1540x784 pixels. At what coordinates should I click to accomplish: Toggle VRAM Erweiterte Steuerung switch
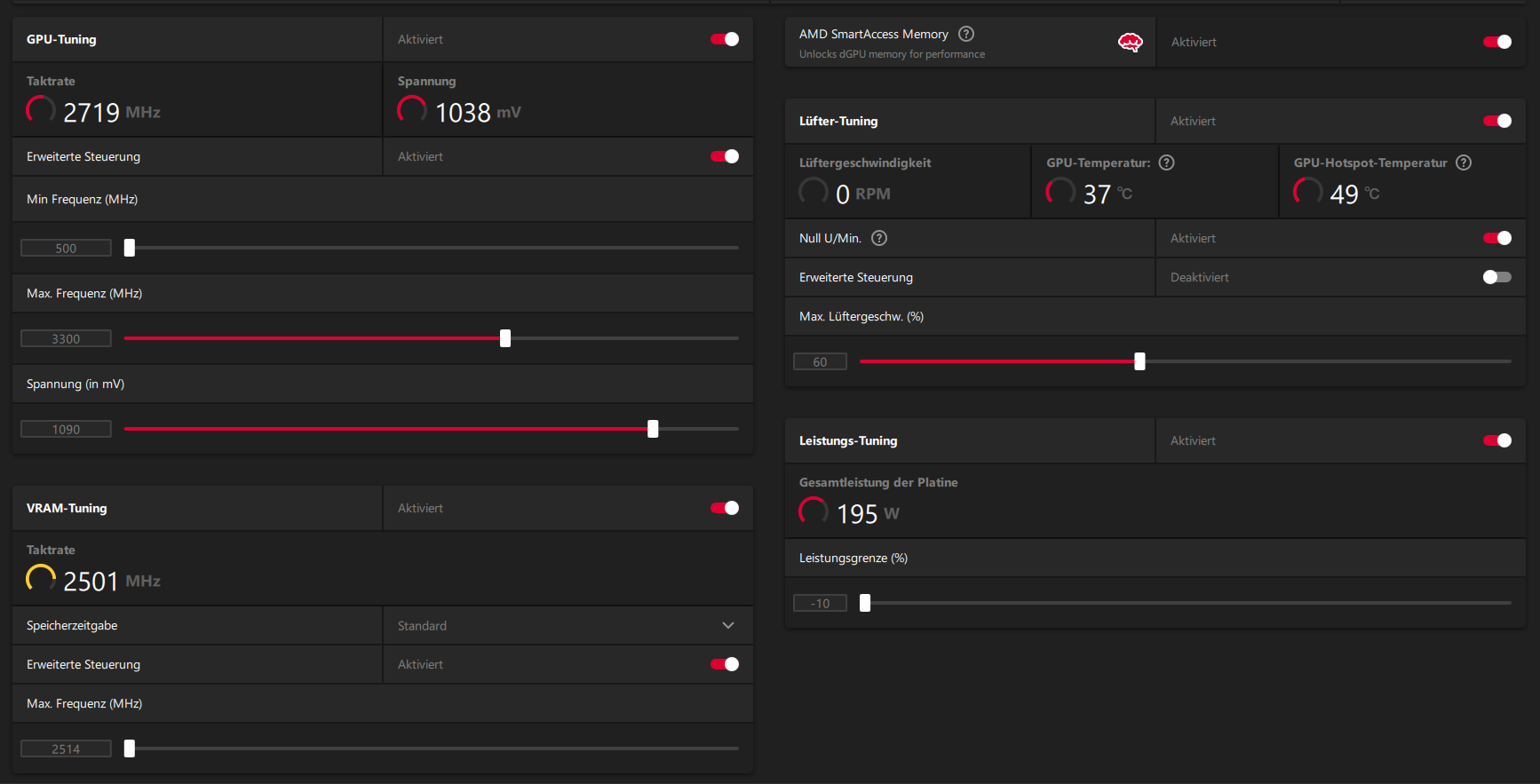(725, 664)
